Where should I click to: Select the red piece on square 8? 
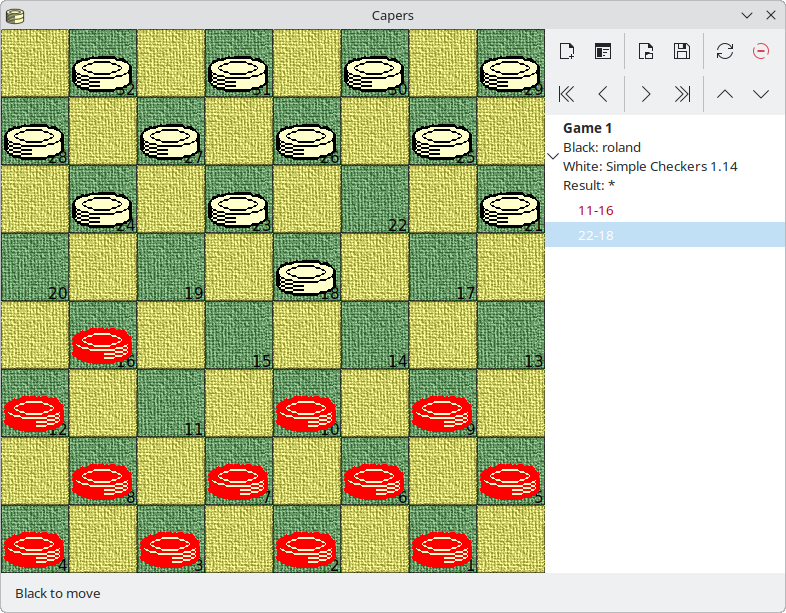click(x=102, y=482)
